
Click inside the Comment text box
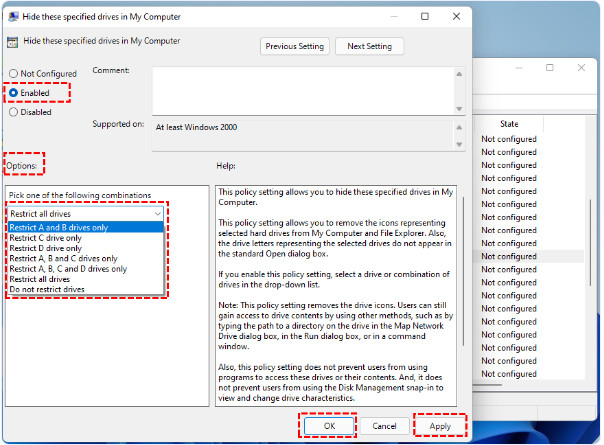[x=303, y=91]
